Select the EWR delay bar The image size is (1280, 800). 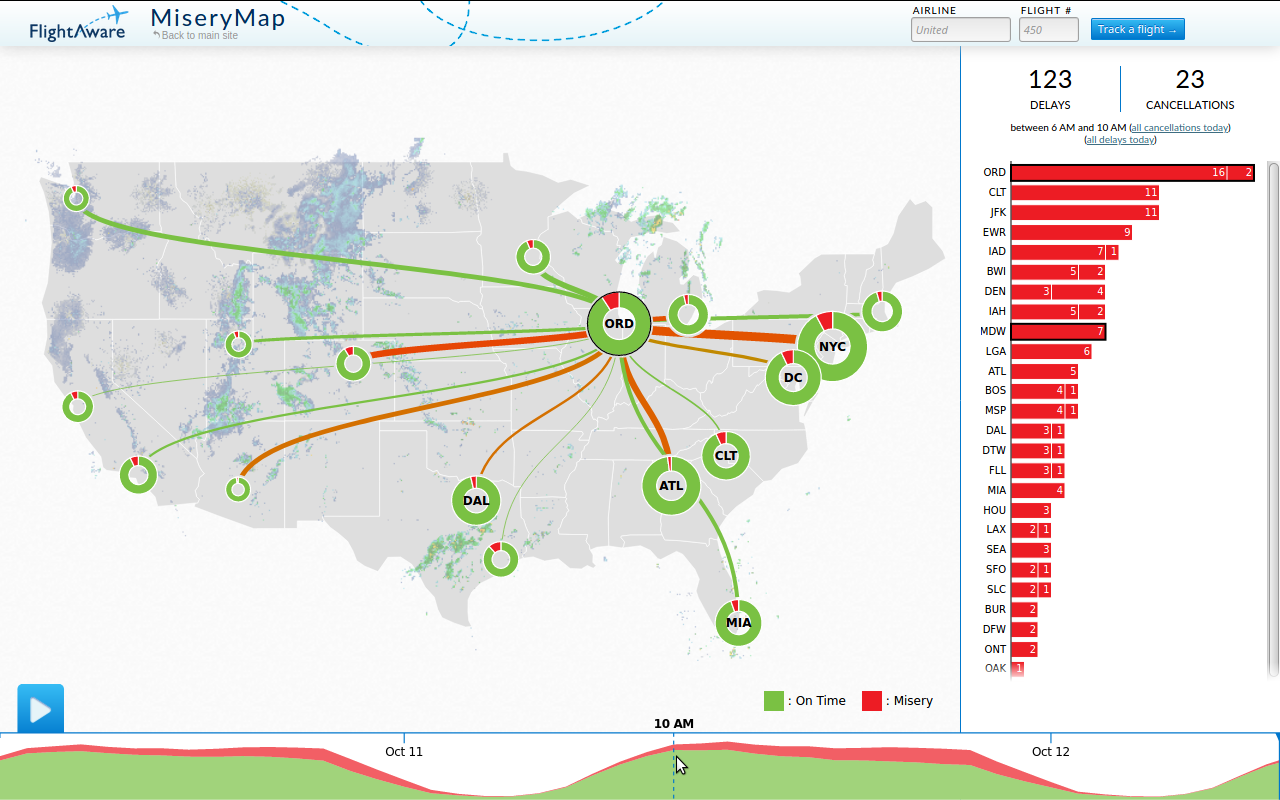1071,232
